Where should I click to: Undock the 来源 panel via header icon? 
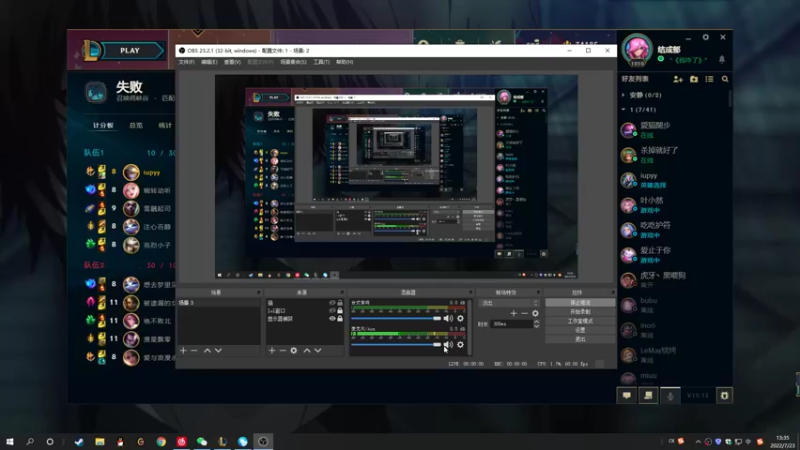pyautogui.click(x=342, y=293)
